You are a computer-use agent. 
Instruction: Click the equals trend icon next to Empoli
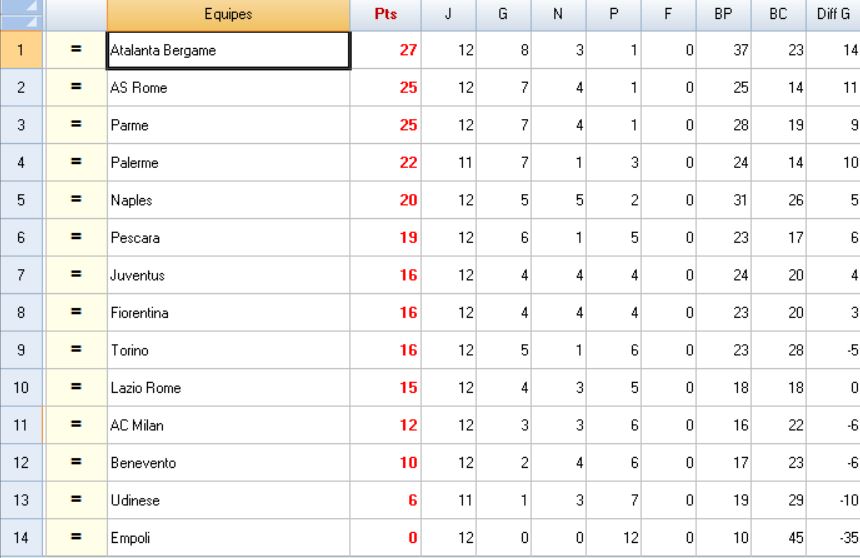point(76,536)
